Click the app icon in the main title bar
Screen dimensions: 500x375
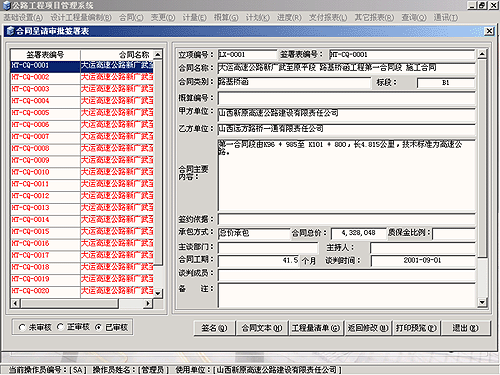click(x=7, y=5)
